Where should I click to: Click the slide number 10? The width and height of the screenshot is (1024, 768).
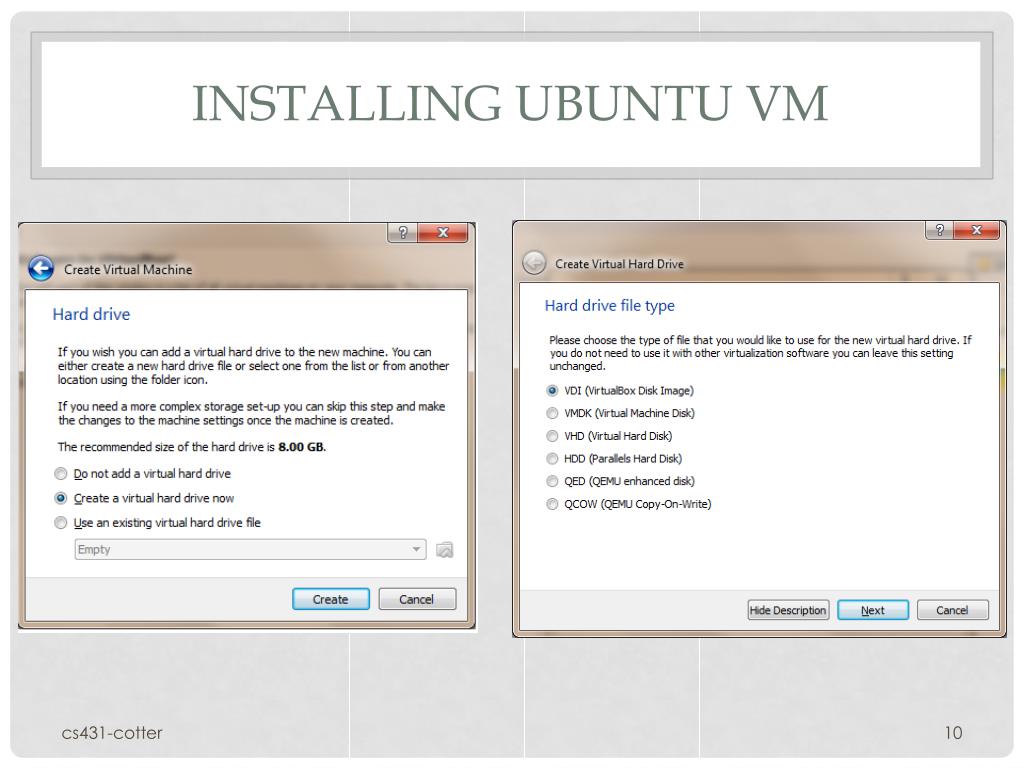(x=953, y=733)
